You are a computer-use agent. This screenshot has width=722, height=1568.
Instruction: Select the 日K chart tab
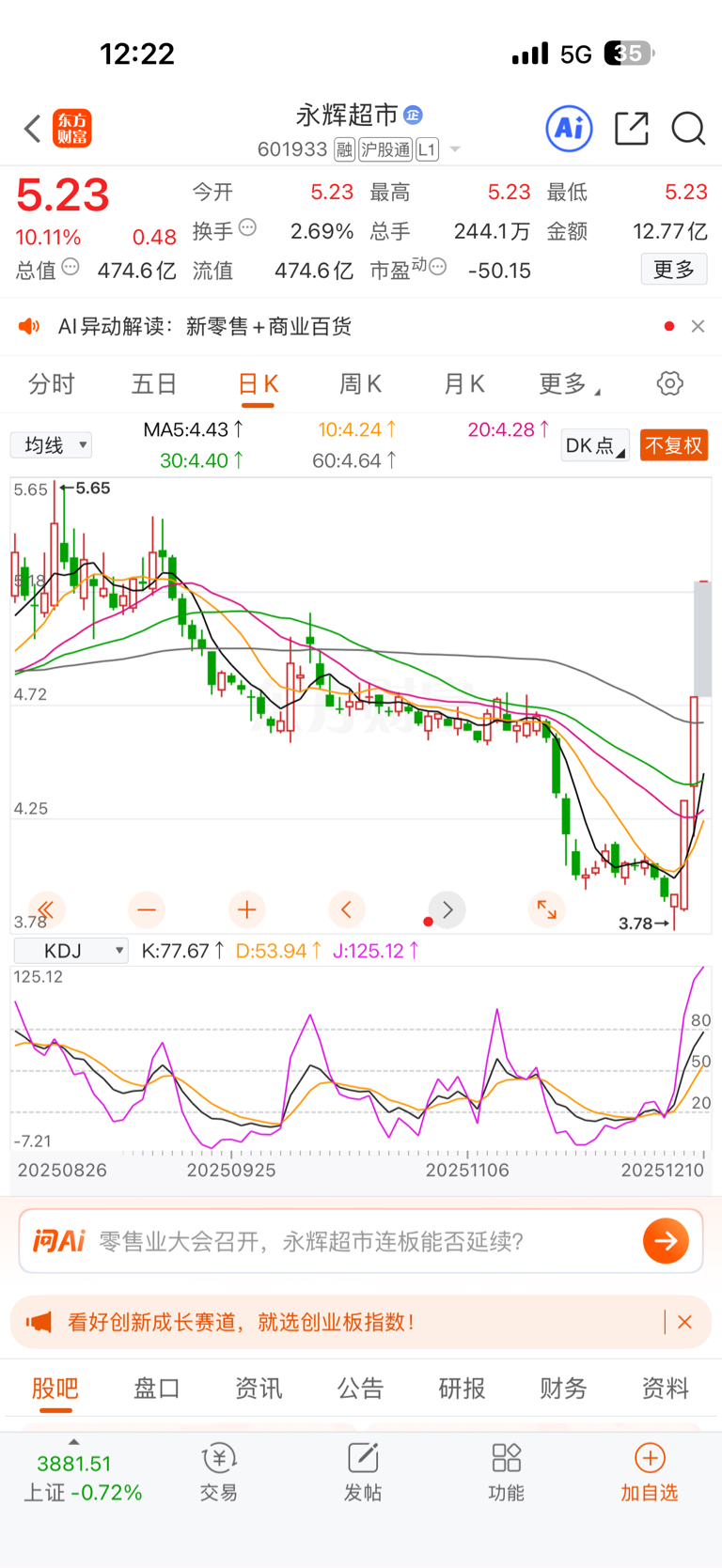coord(258,384)
